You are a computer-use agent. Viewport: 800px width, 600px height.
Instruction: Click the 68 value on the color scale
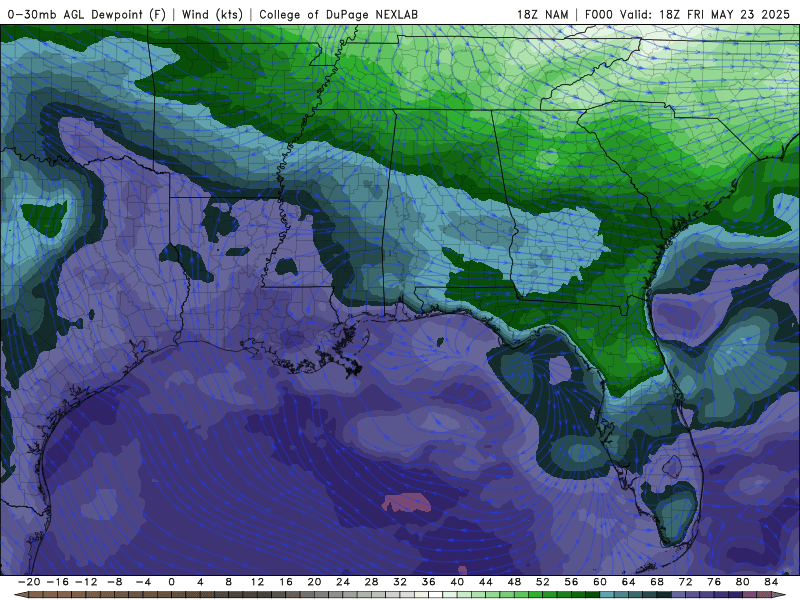(x=658, y=582)
